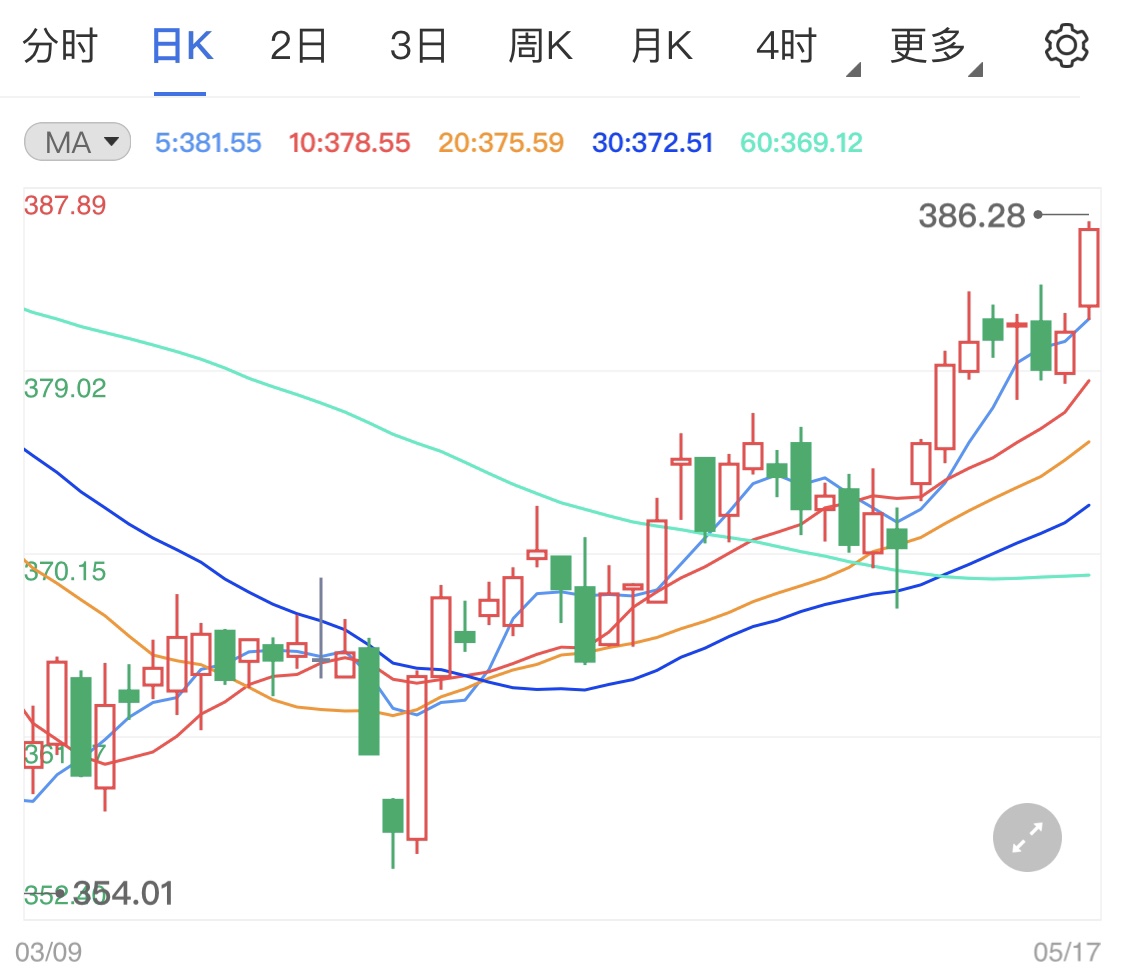Click the 20-day MA value 375.59
Viewport: 1125px width, 980px height.
pos(500,142)
